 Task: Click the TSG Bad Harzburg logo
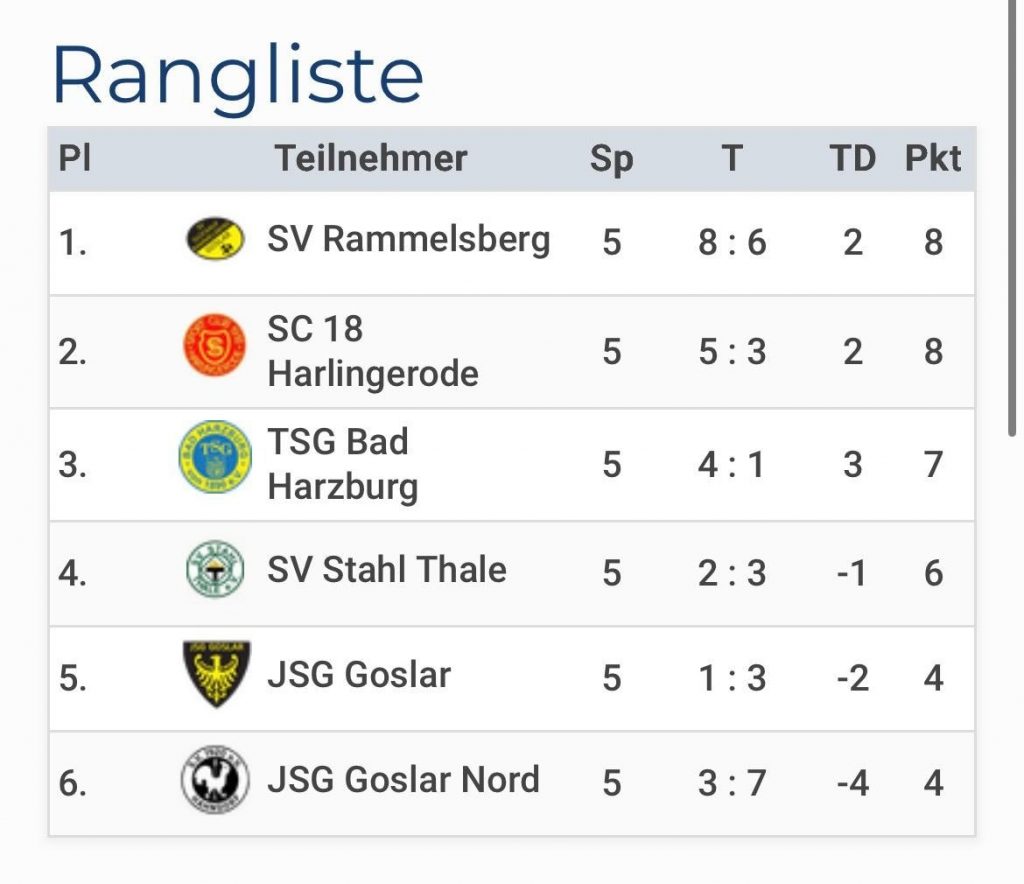[215, 457]
